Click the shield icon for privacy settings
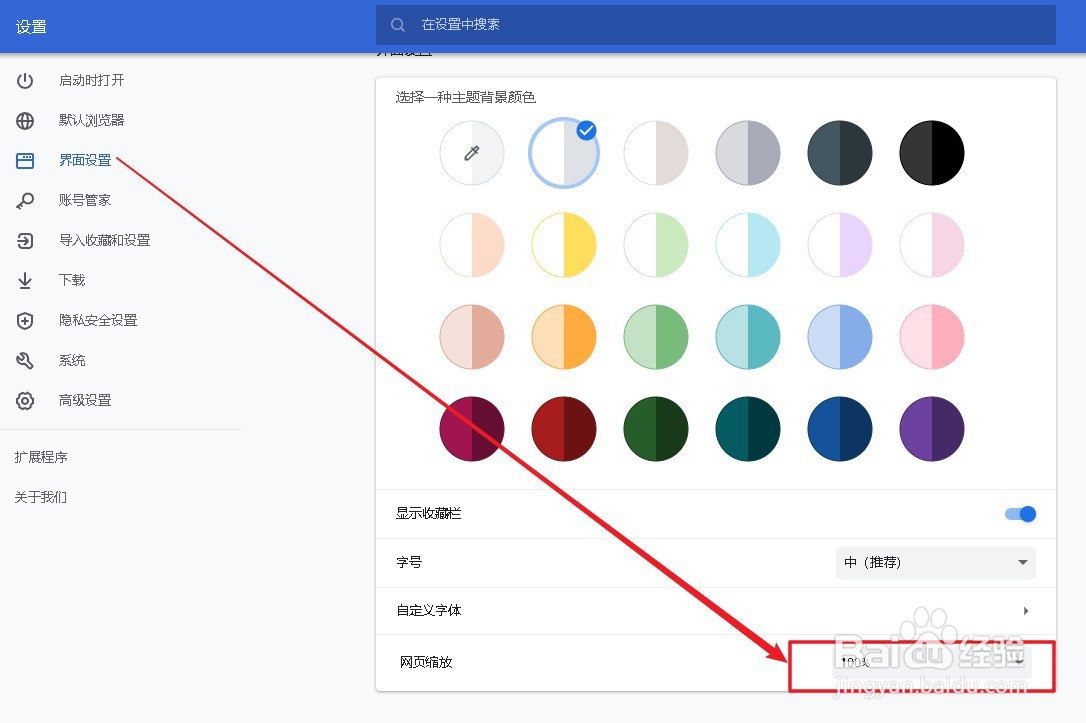 [x=25, y=321]
